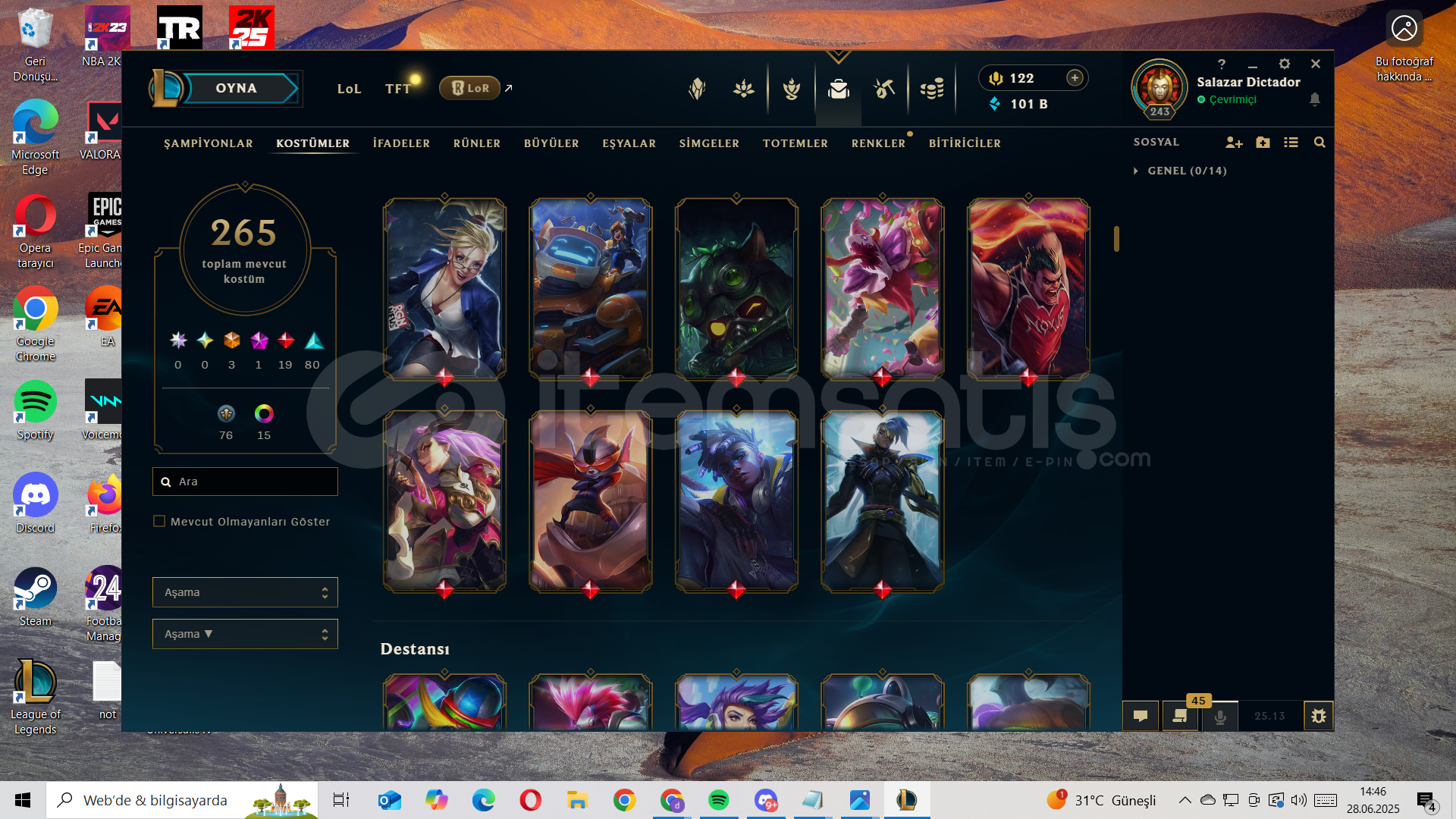Open the social list view icon
Image resolution: width=1456 pixels, height=819 pixels.
click(1291, 143)
